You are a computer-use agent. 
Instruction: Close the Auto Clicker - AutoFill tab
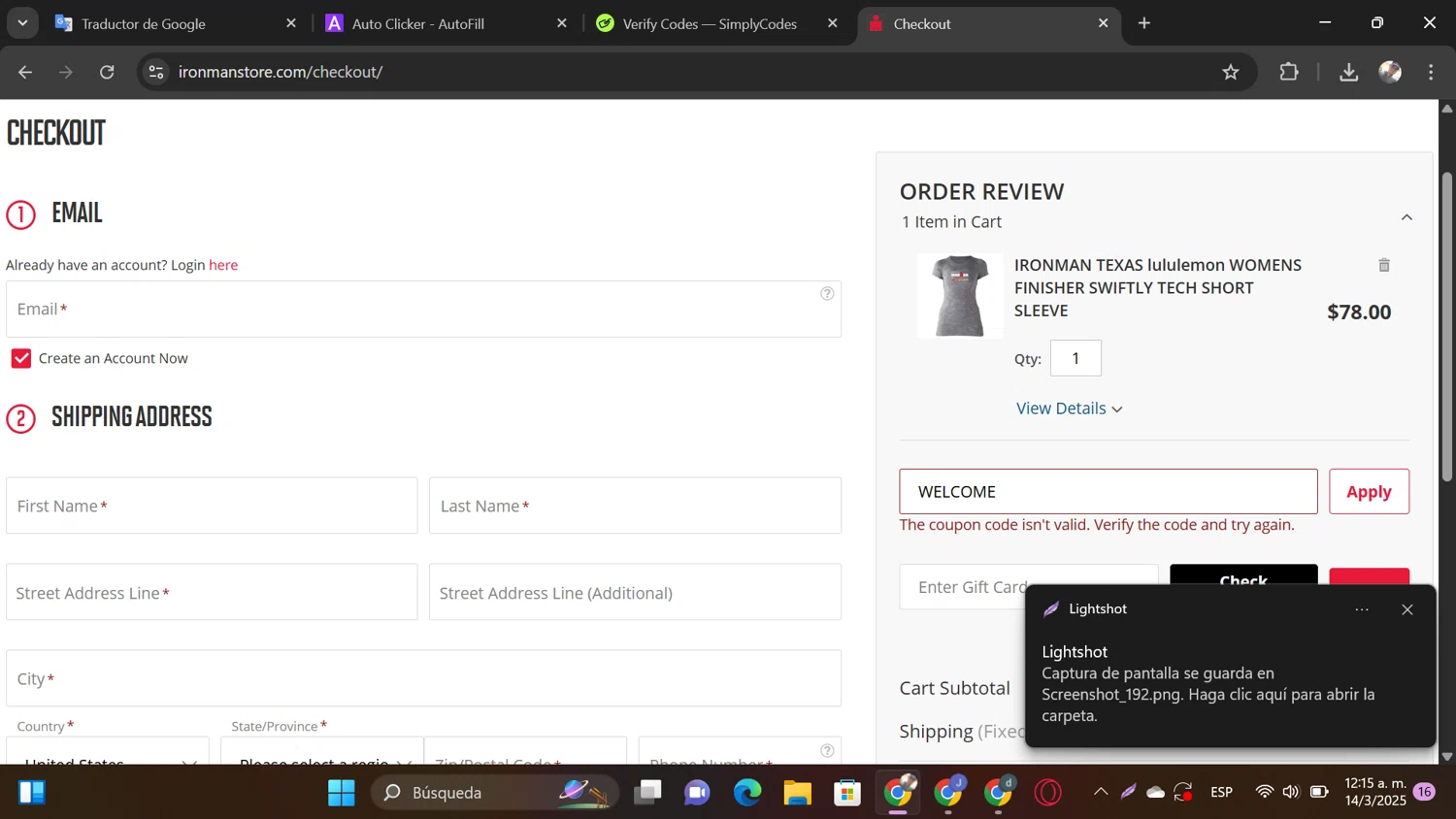point(562,23)
